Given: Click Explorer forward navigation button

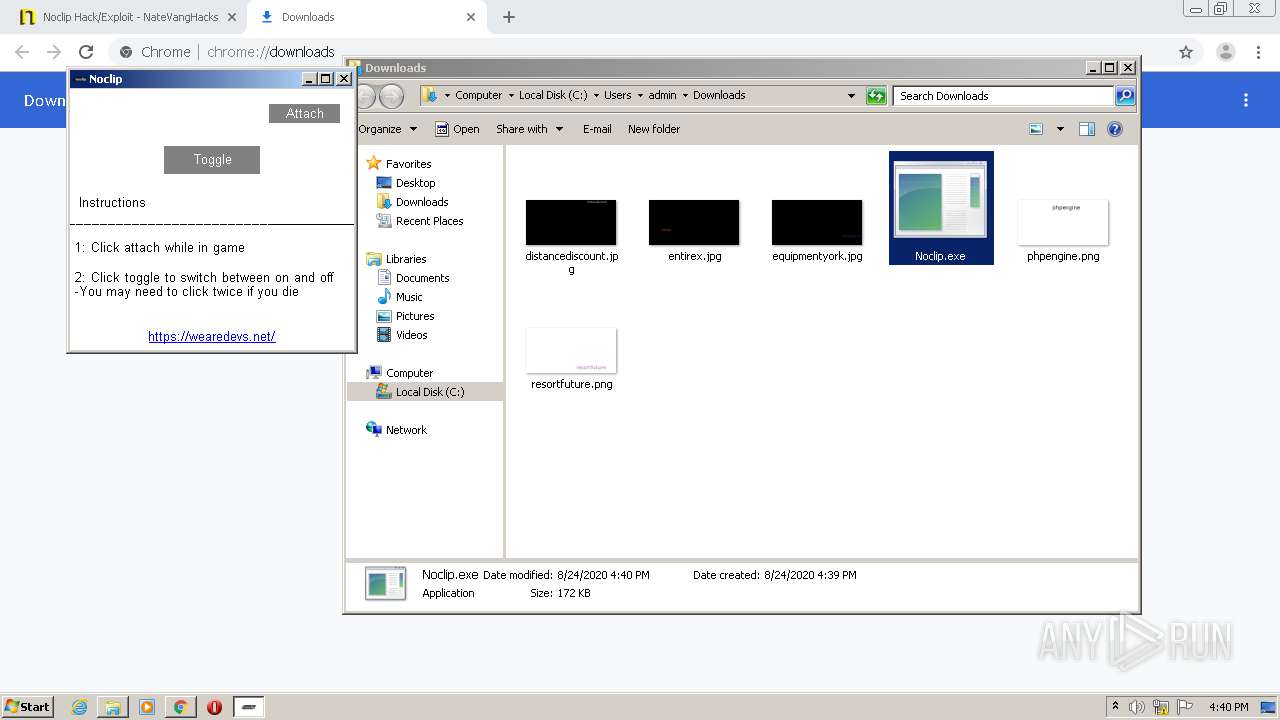Looking at the screenshot, I should pos(392,96).
